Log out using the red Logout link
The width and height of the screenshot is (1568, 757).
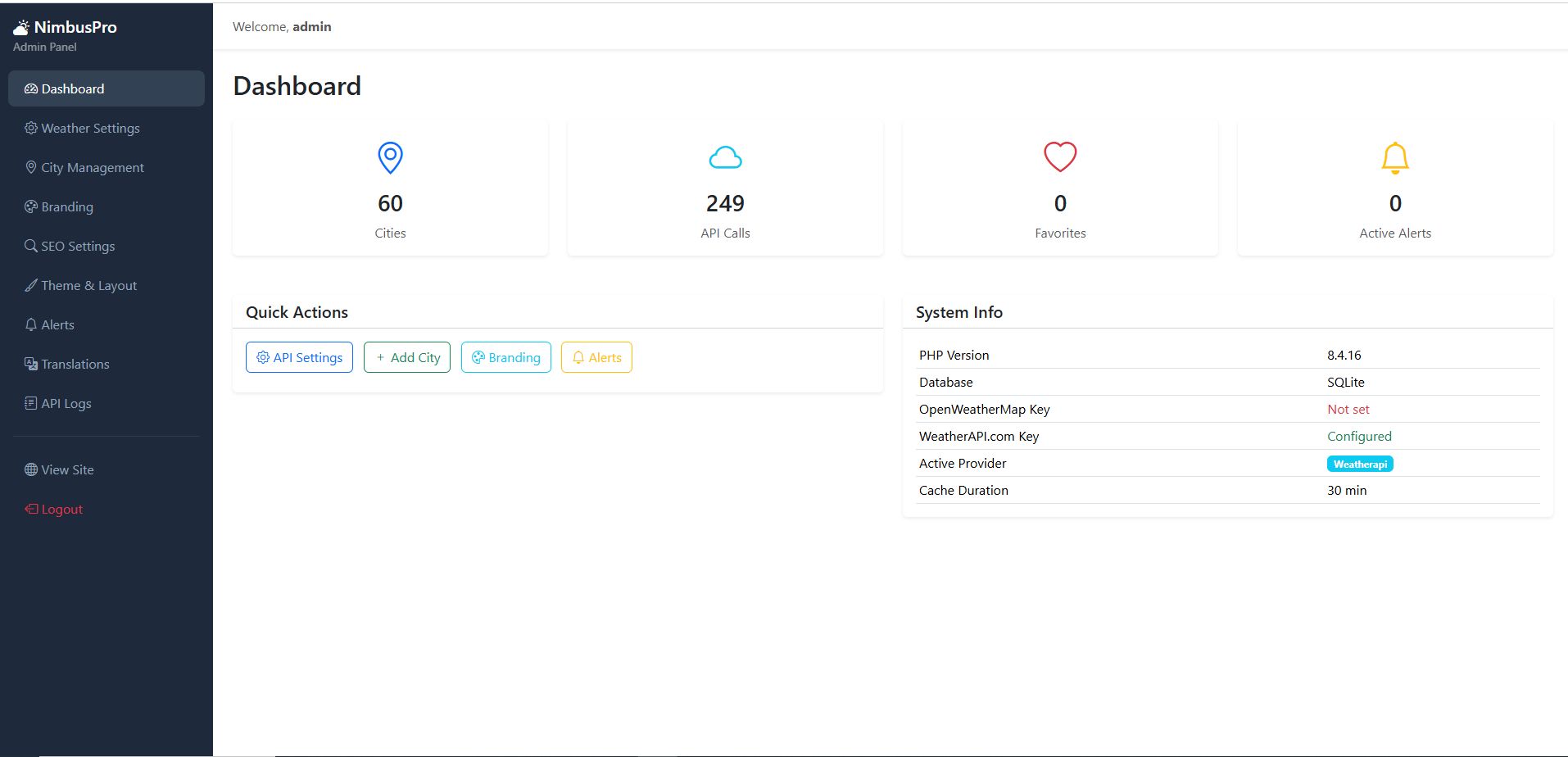[x=106, y=509]
